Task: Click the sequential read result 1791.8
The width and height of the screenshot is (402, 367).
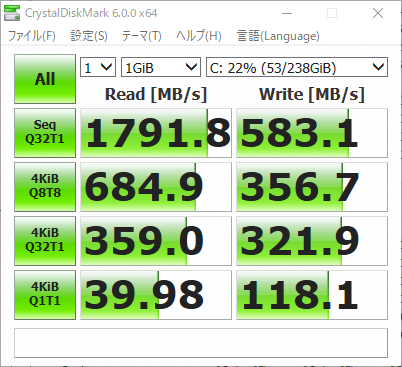Action: (156, 133)
